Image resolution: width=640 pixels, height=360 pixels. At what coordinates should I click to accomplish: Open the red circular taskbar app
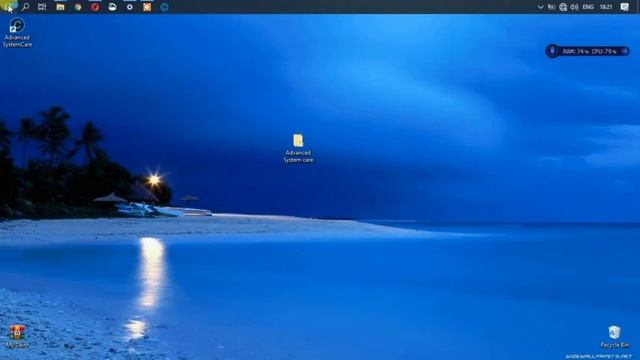(x=95, y=7)
